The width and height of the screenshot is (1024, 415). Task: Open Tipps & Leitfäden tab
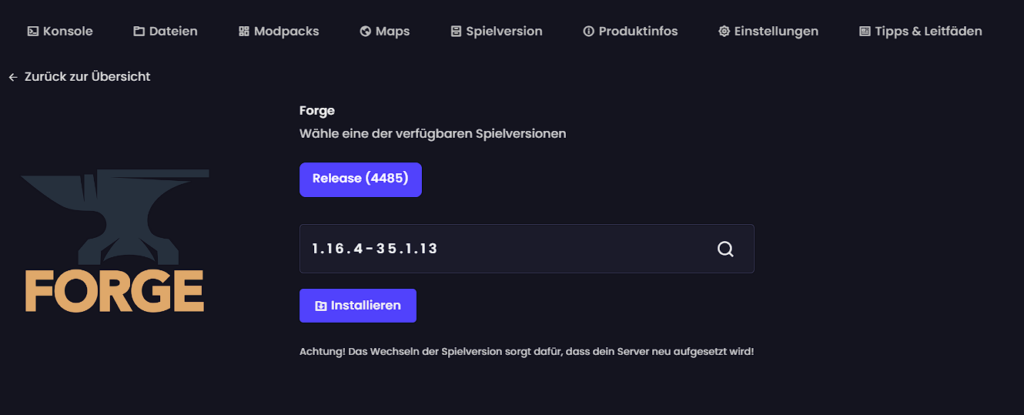click(x=920, y=31)
